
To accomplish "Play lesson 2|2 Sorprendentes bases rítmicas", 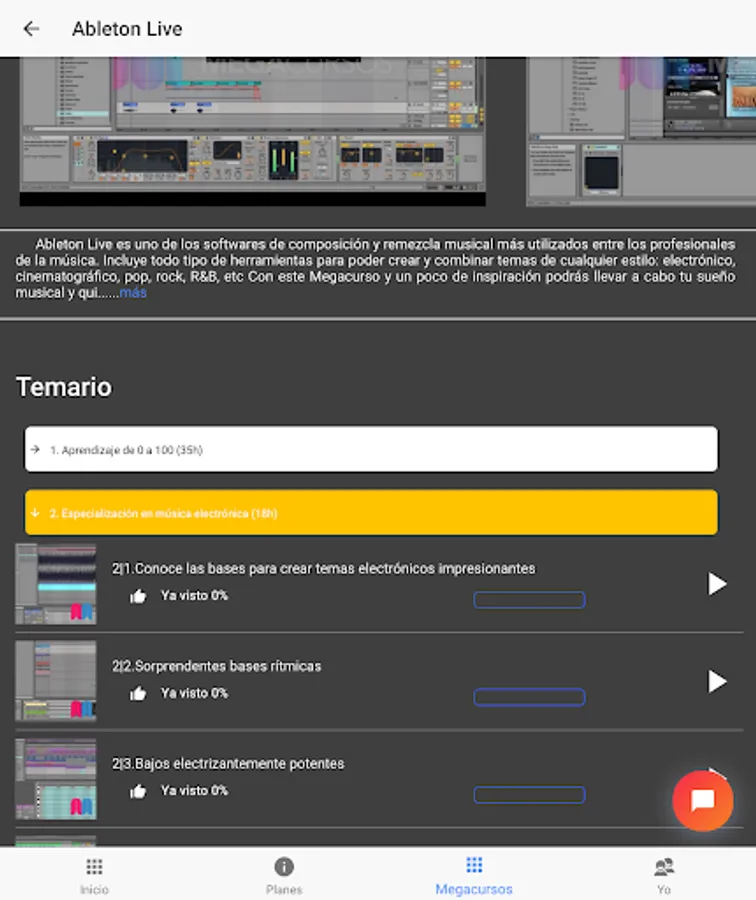I will [x=716, y=681].
